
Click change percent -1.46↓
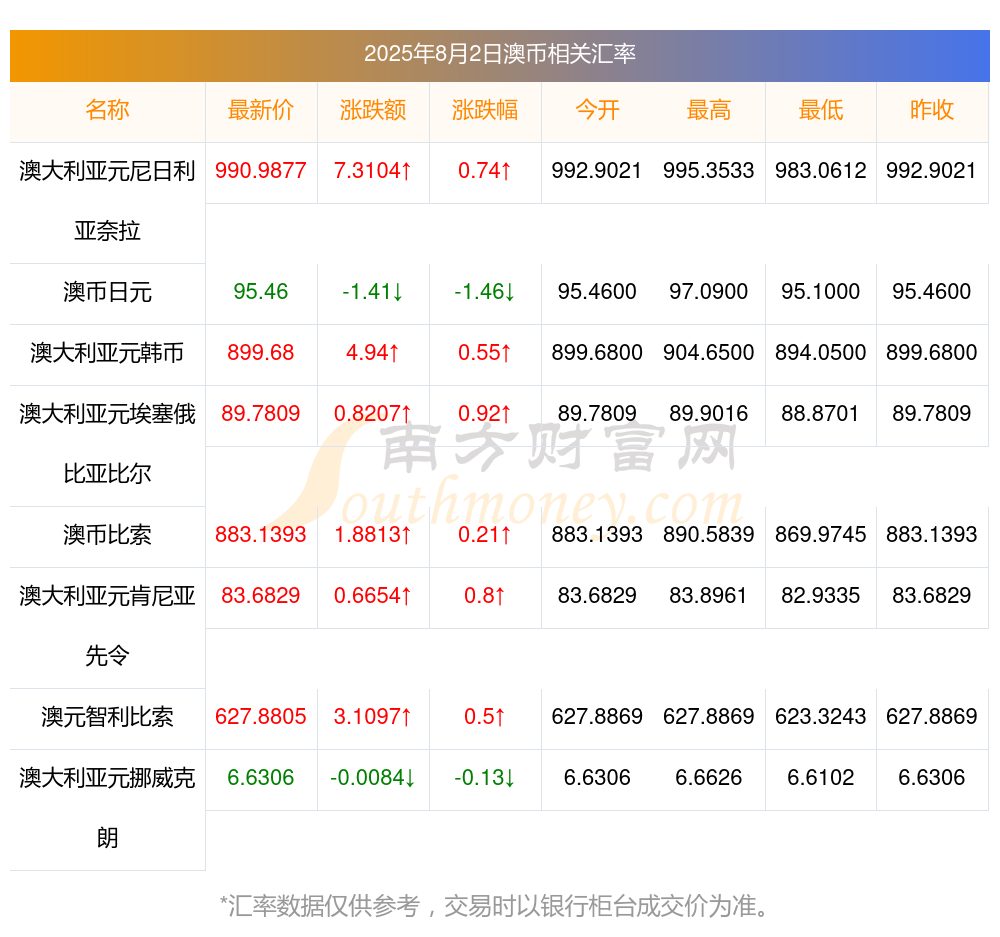[485, 292]
